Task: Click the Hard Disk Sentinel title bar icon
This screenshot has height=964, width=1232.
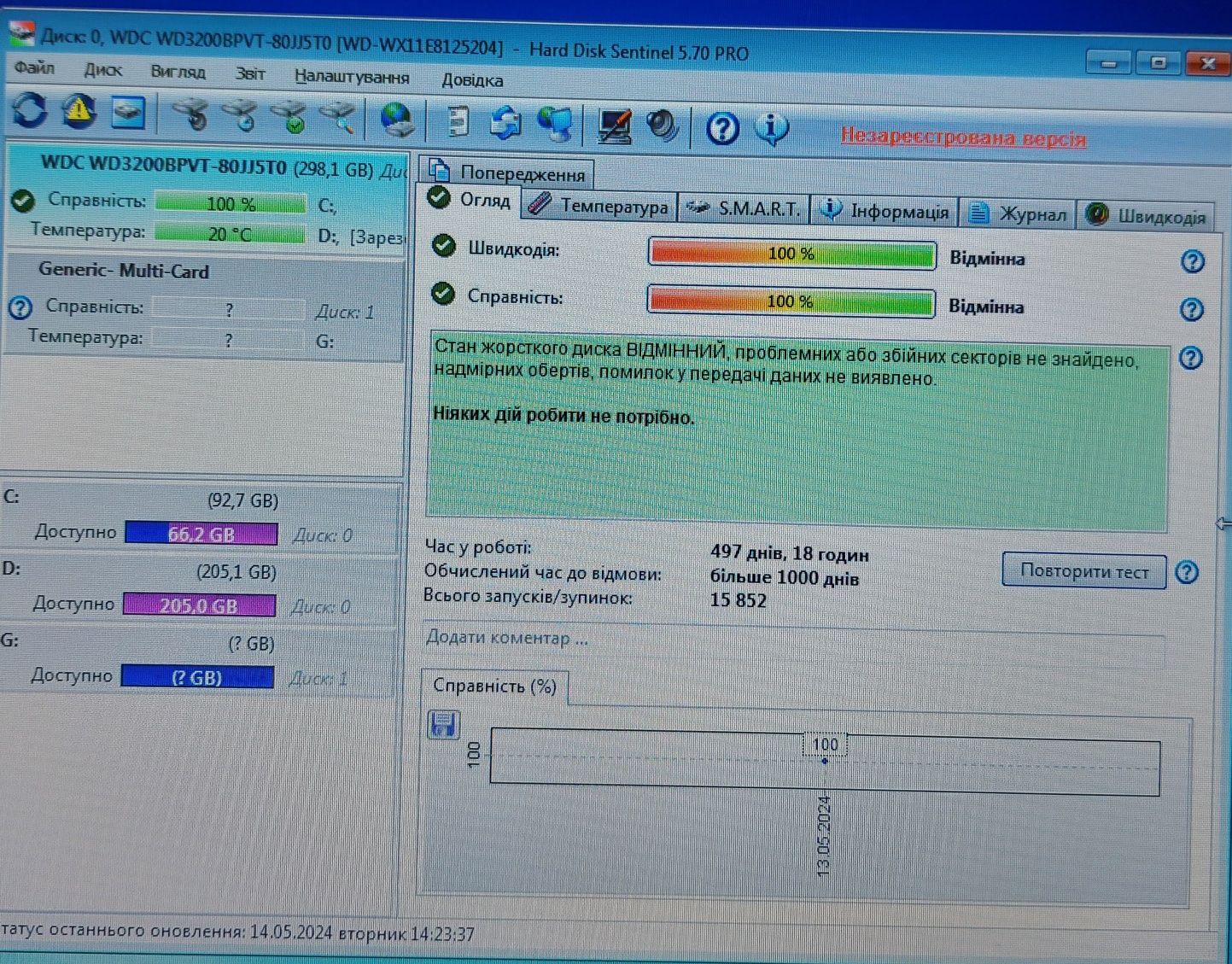Action: pyautogui.click(x=21, y=35)
